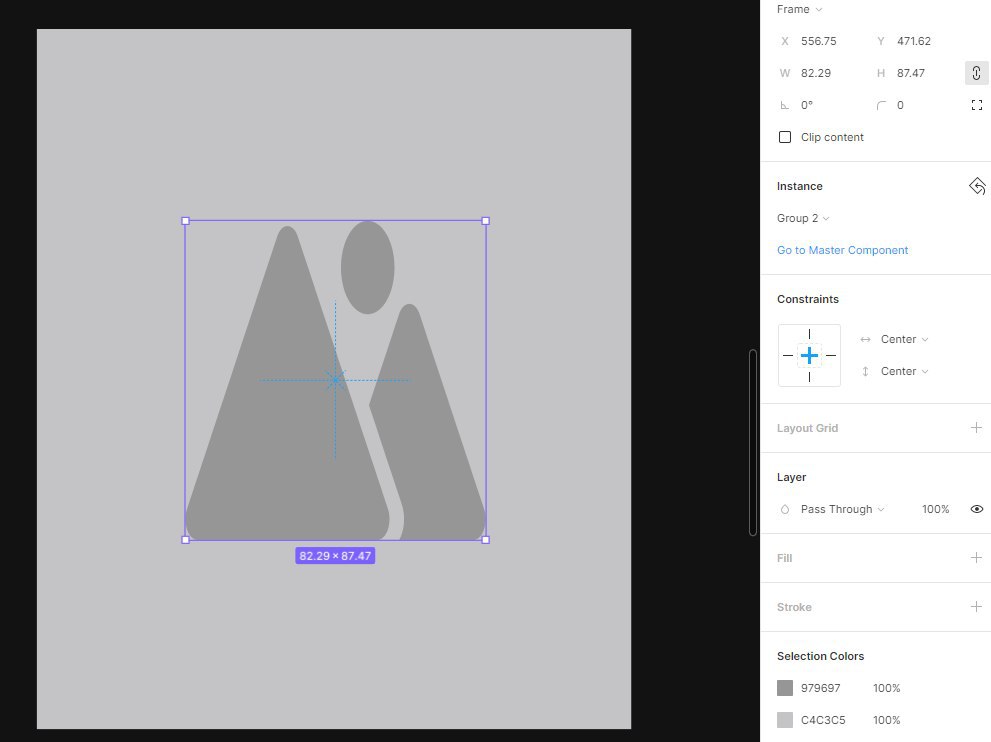Click the Constraints section heading
The width and height of the screenshot is (991, 742).
pyautogui.click(x=808, y=300)
